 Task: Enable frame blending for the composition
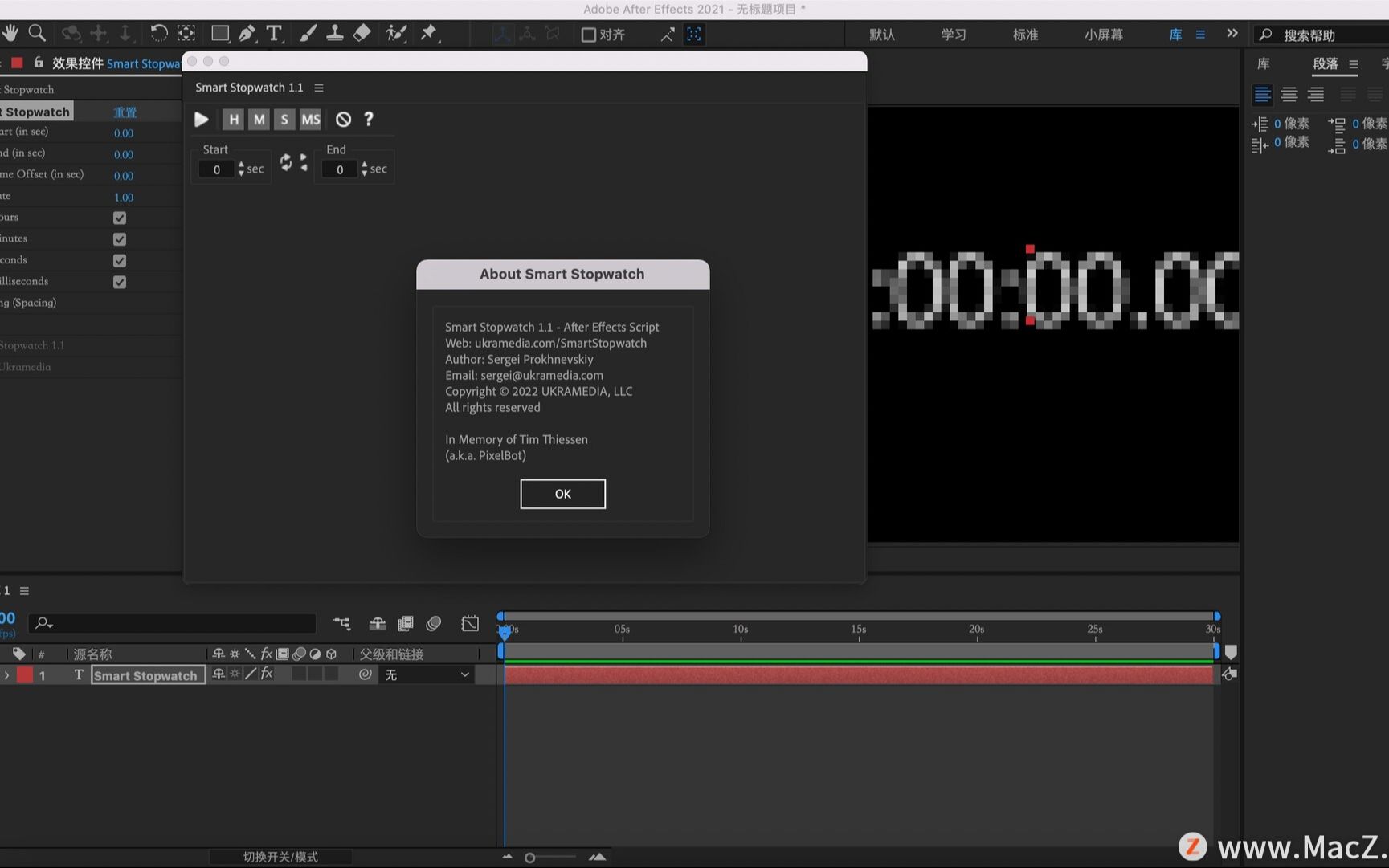coord(406,623)
